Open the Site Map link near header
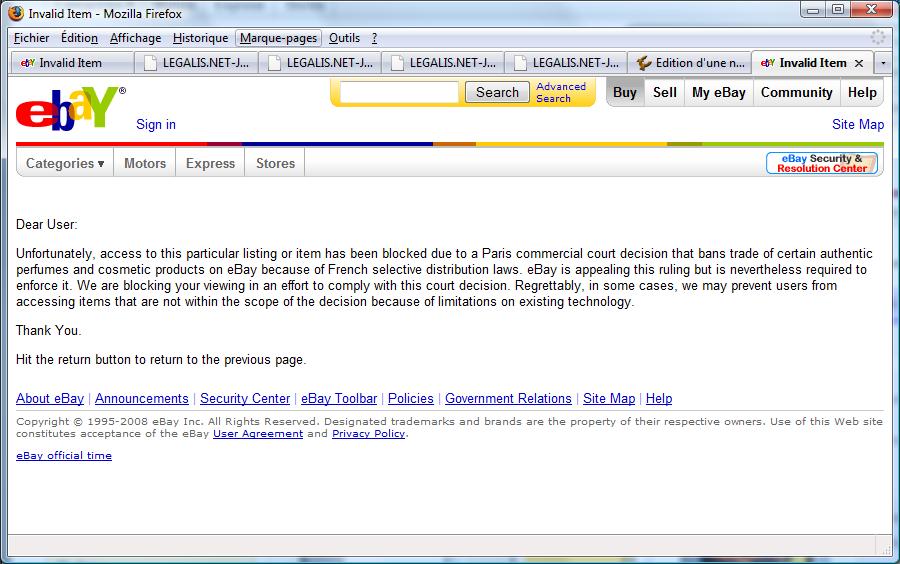The height and width of the screenshot is (564, 900). coord(858,125)
